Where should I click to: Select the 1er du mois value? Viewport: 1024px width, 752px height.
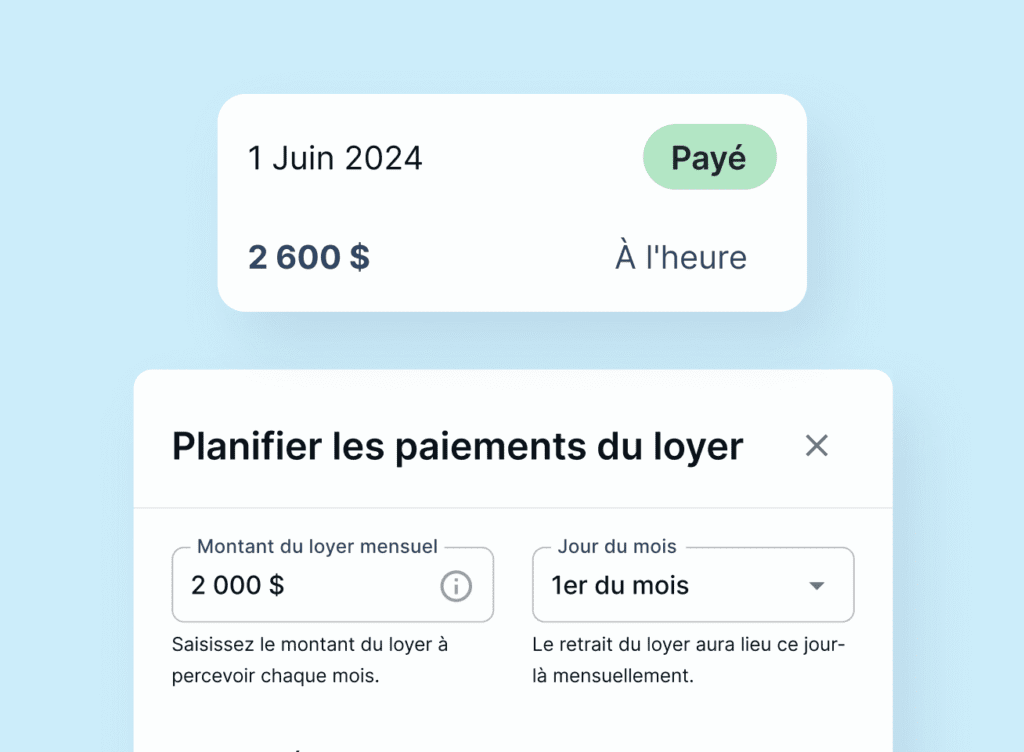pyautogui.click(x=620, y=586)
